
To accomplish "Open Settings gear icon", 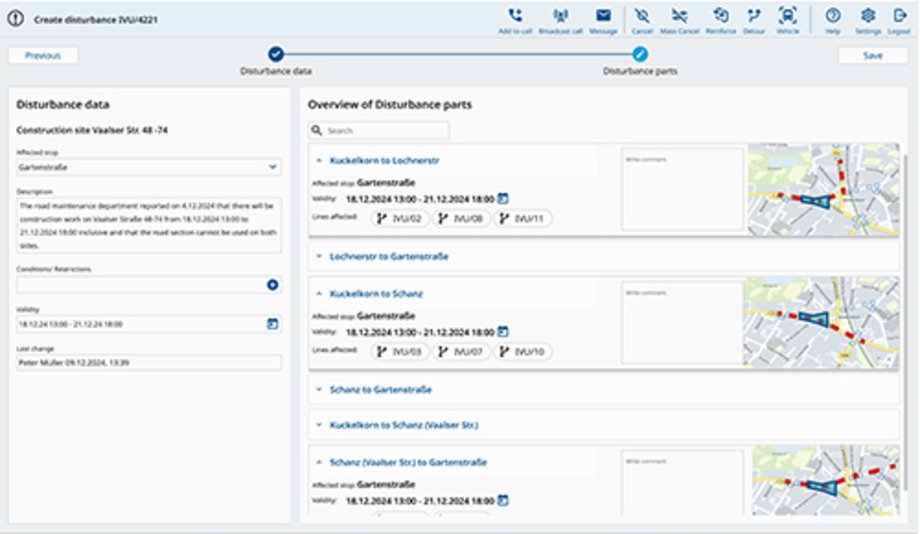I will click(867, 16).
